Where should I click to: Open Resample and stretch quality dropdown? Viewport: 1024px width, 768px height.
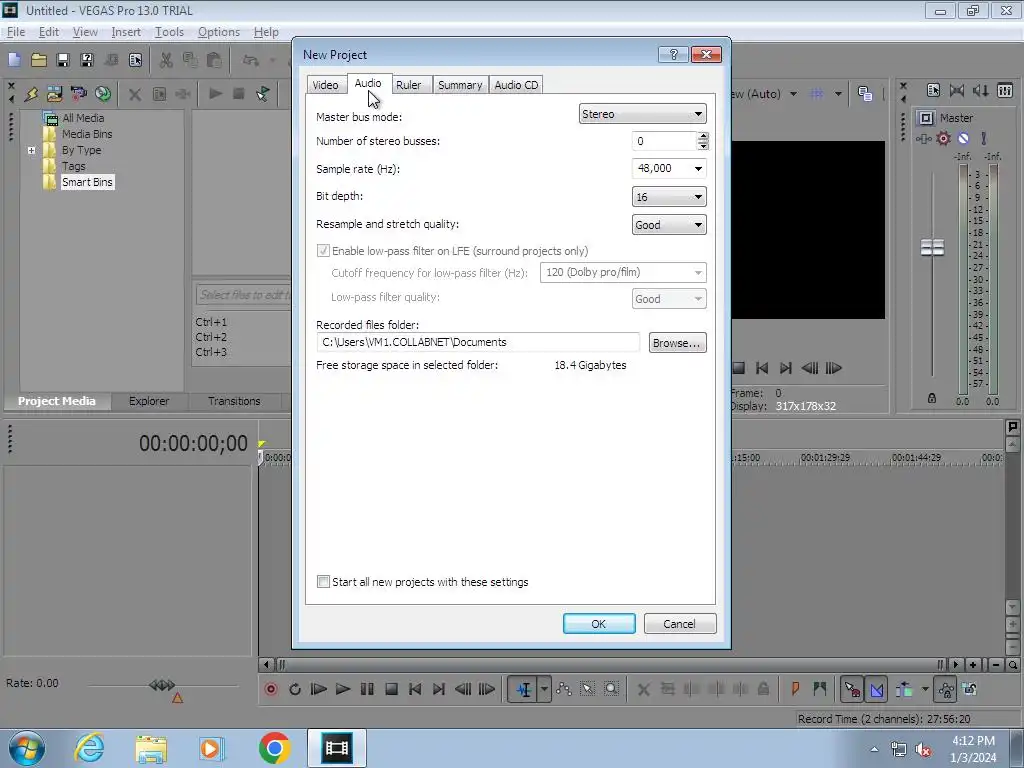669,225
